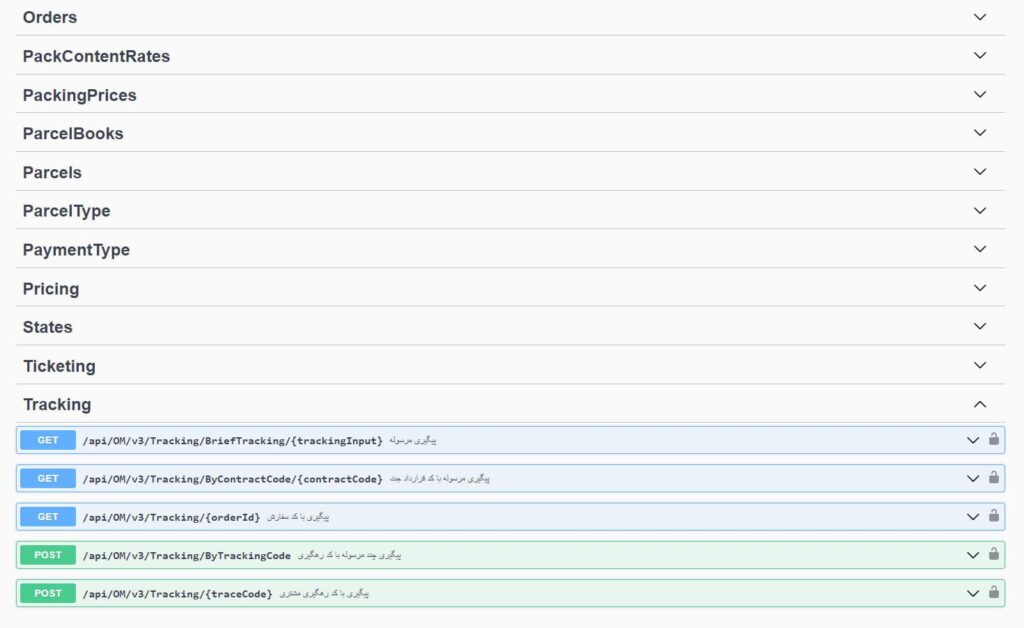The image size is (1024, 628).
Task: Click lock icon on ByTrackingCode endpoint
Action: coord(993,554)
